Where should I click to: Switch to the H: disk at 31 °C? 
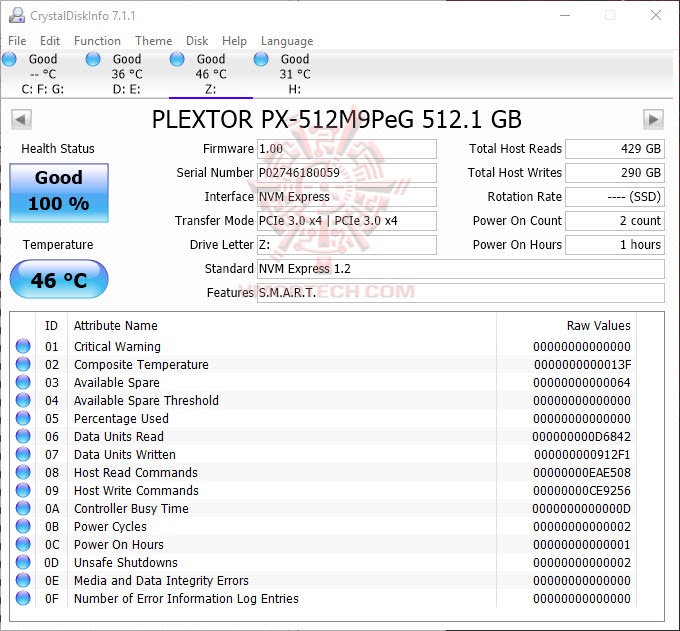[295, 74]
